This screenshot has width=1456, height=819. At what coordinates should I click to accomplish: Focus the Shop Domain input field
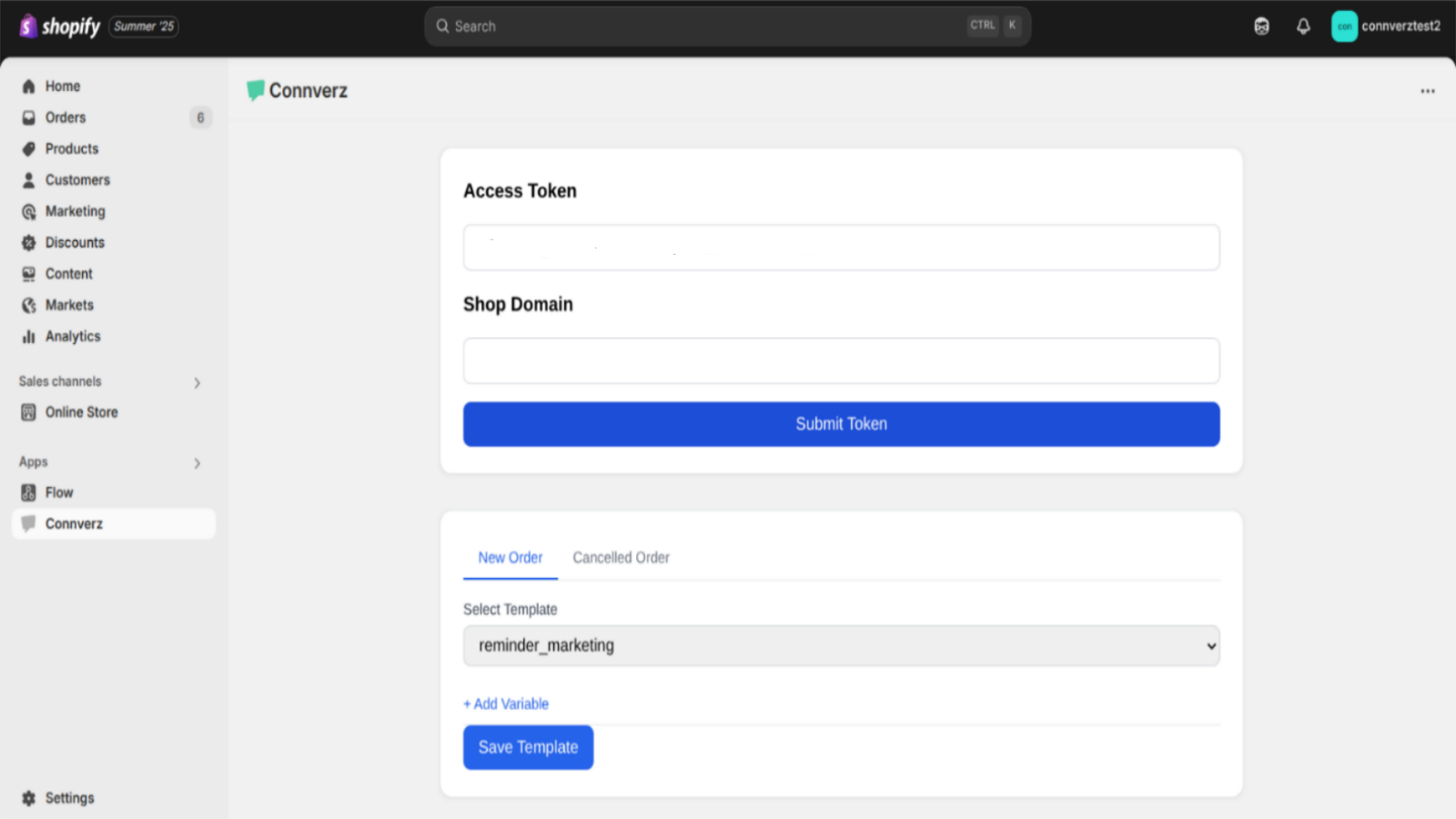[841, 361]
